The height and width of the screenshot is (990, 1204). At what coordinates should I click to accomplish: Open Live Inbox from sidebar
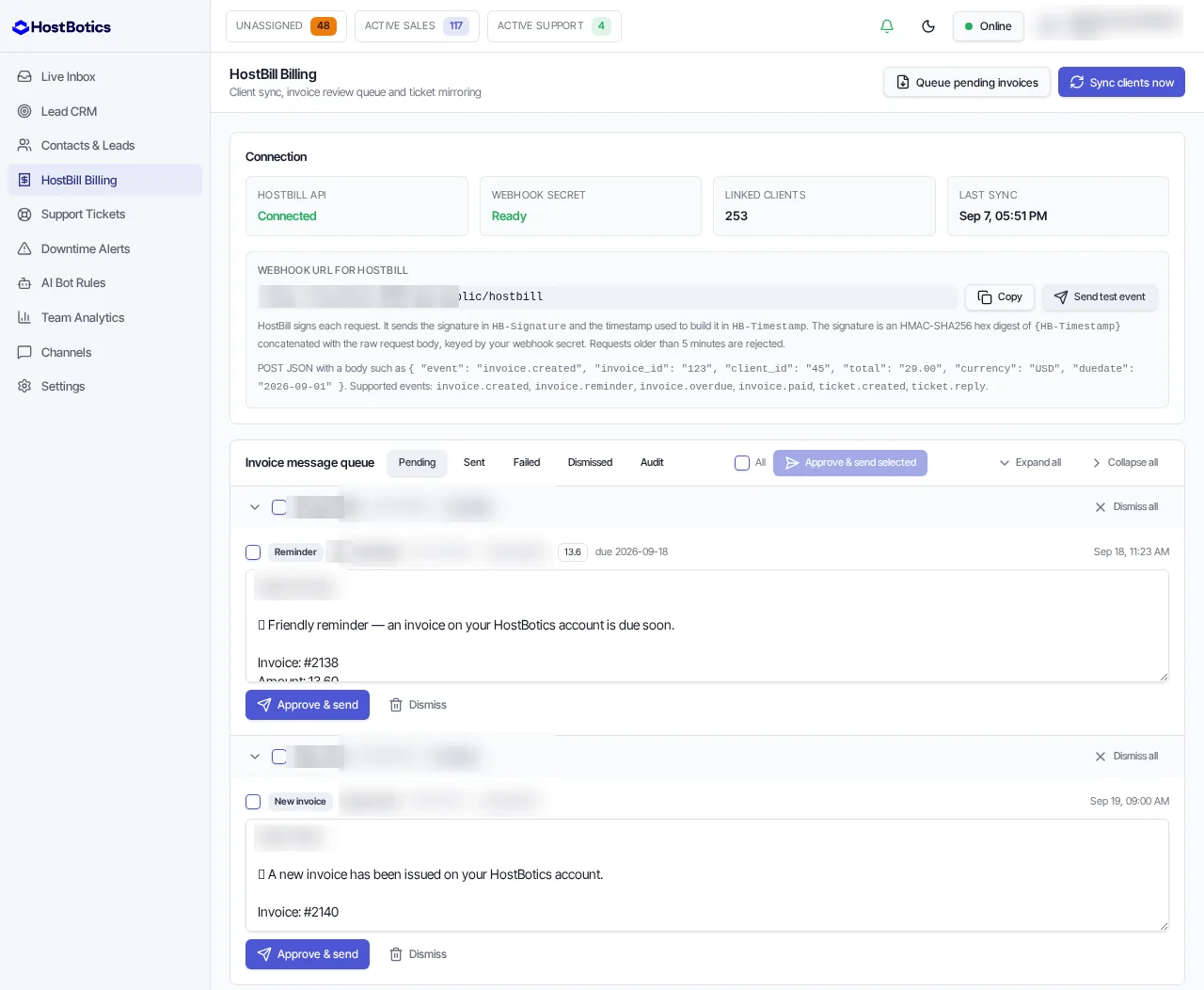click(x=105, y=76)
